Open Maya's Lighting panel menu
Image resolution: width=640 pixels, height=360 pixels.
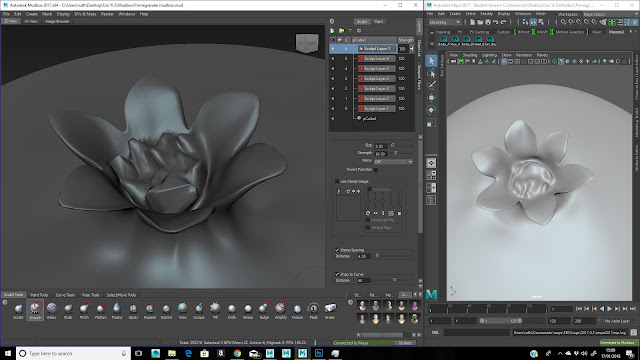click(489, 55)
